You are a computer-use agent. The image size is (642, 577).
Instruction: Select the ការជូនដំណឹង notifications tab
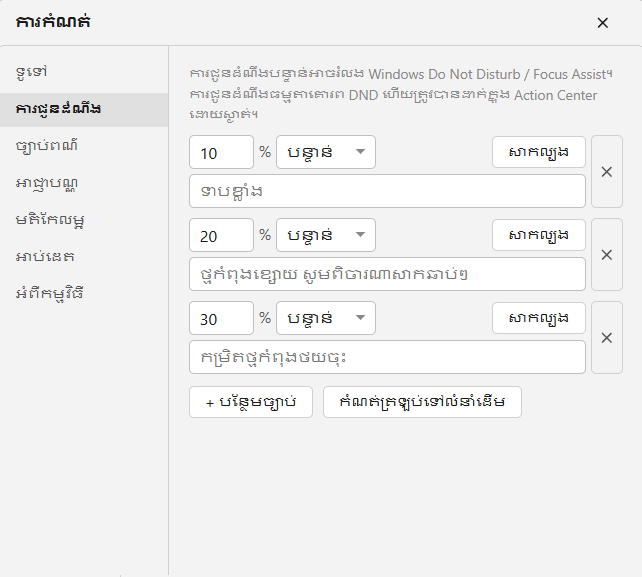(x=84, y=109)
